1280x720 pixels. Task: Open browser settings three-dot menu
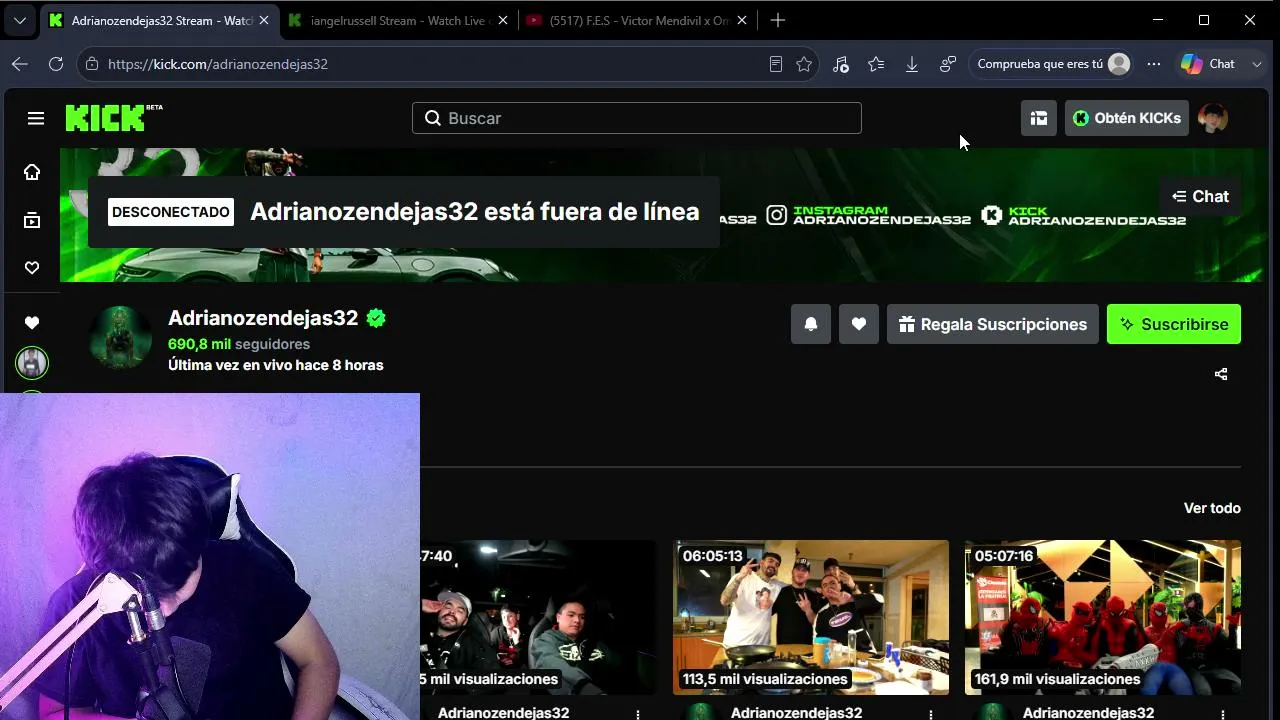[x=1154, y=64]
